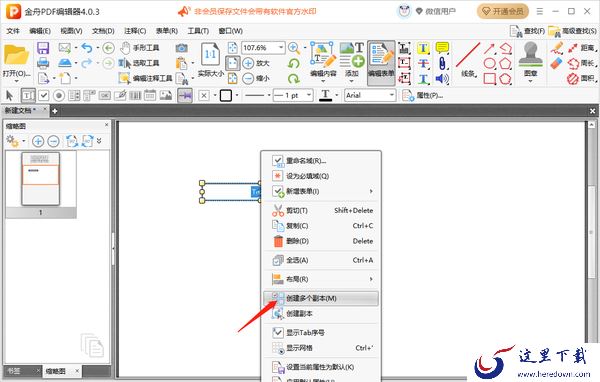Toggle 显示网格 show grid in context menu
Image resolution: width=600 pixels, height=382 pixels.
[321, 348]
